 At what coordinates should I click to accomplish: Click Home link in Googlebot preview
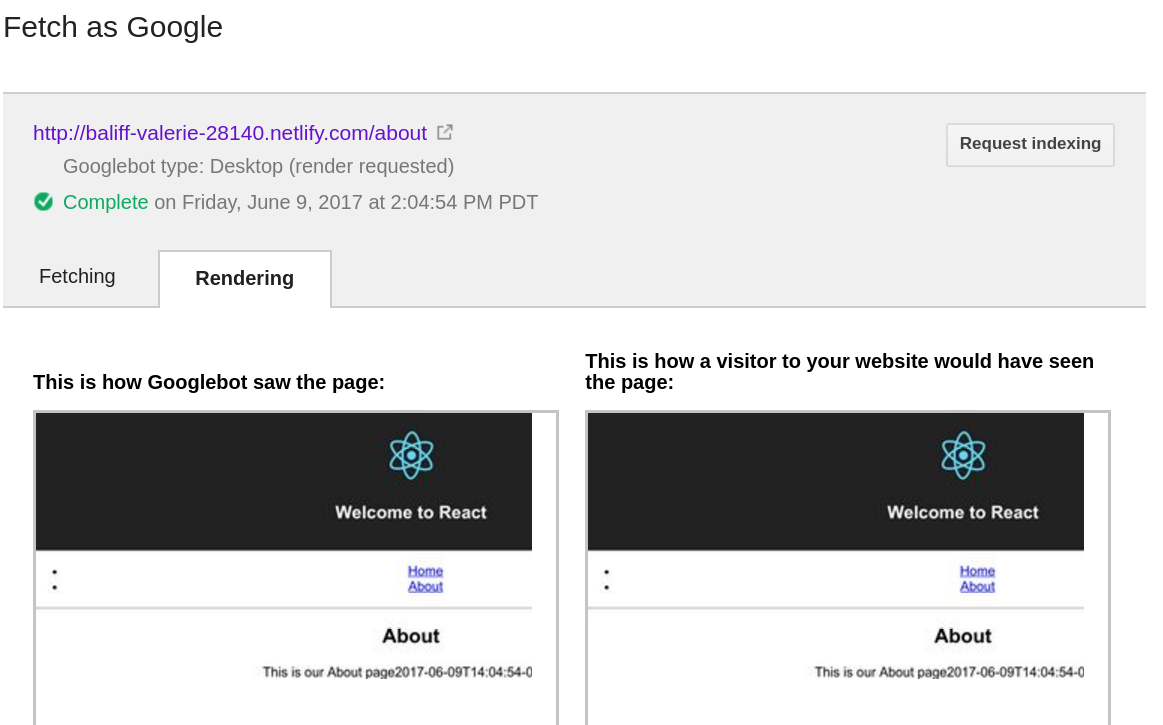tap(425, 571)
